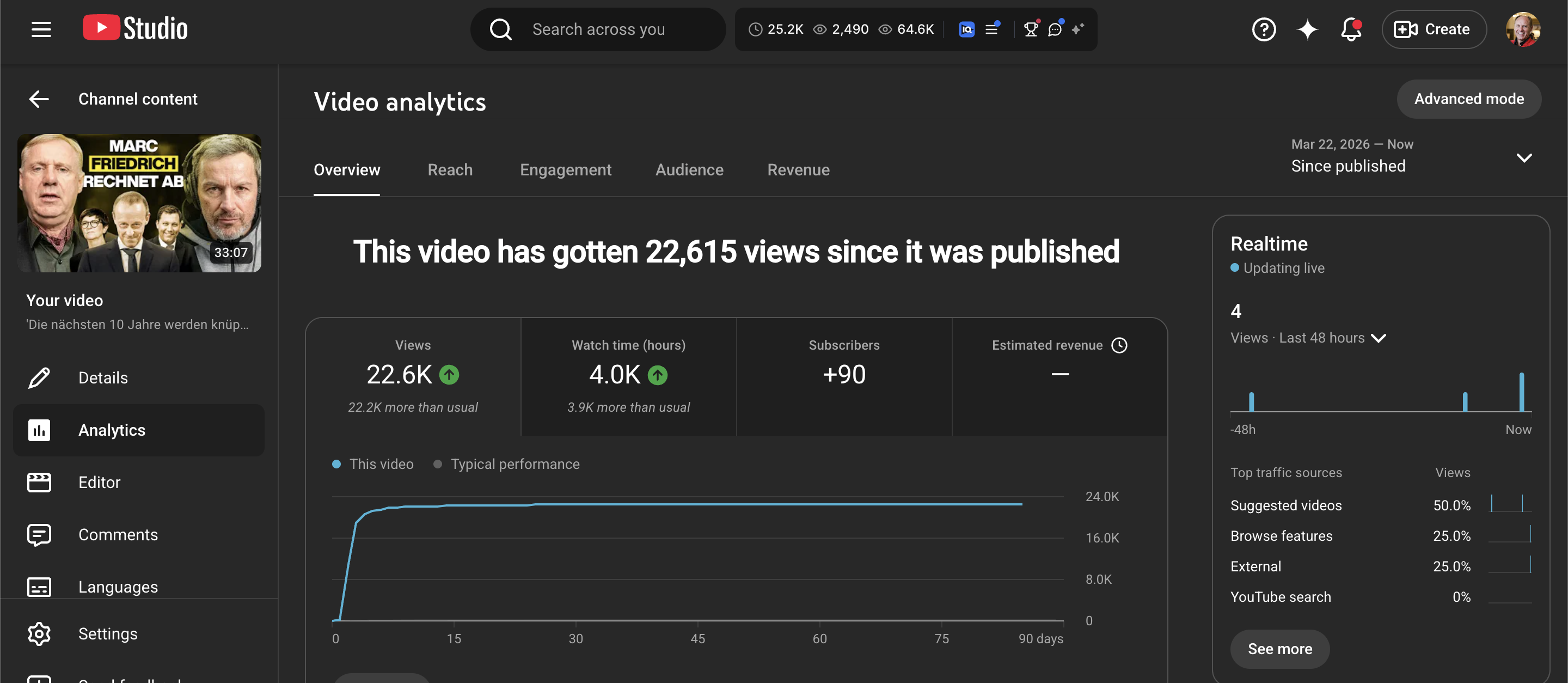
Task: Select the Watch time (hours) metric card
Action: click(628, 376)
